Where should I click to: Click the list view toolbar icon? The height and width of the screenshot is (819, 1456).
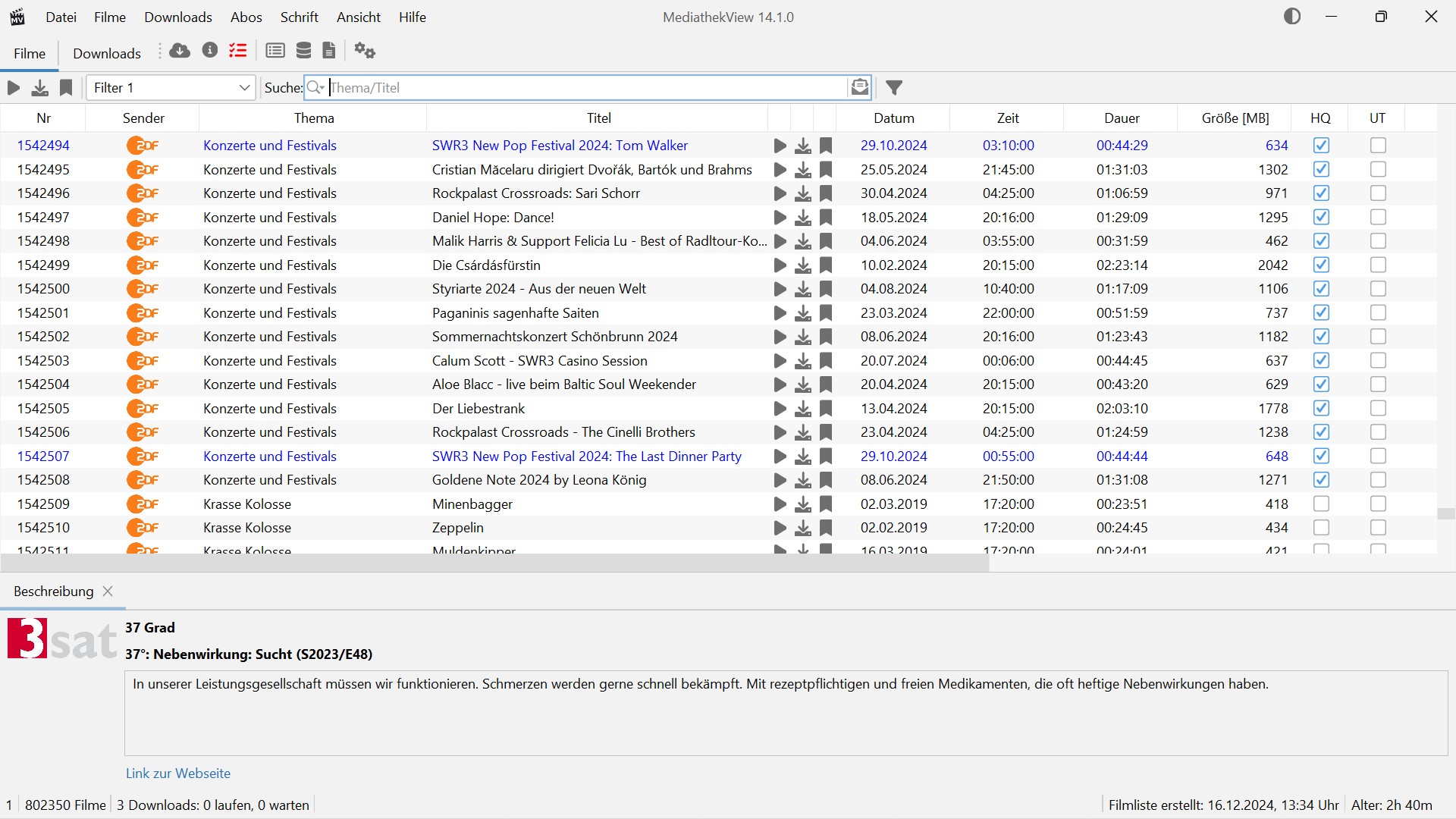[x=275, y=51]
